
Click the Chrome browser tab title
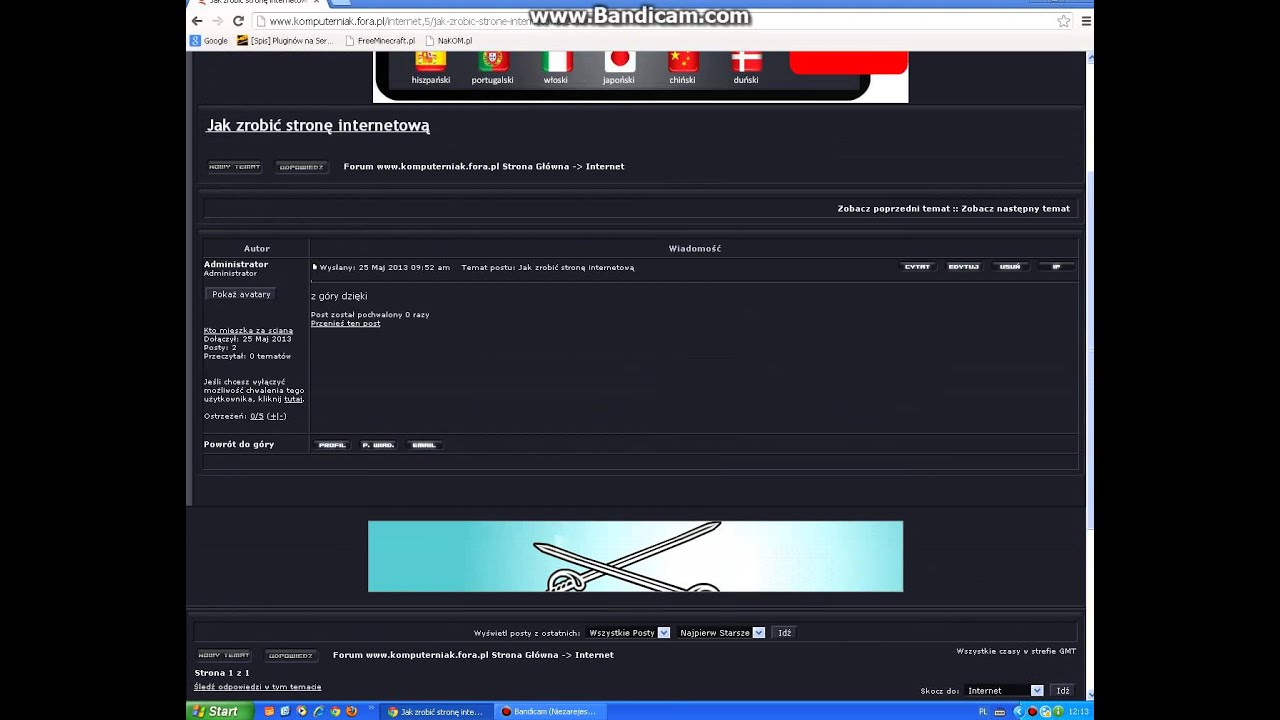[x=257, y=3]
